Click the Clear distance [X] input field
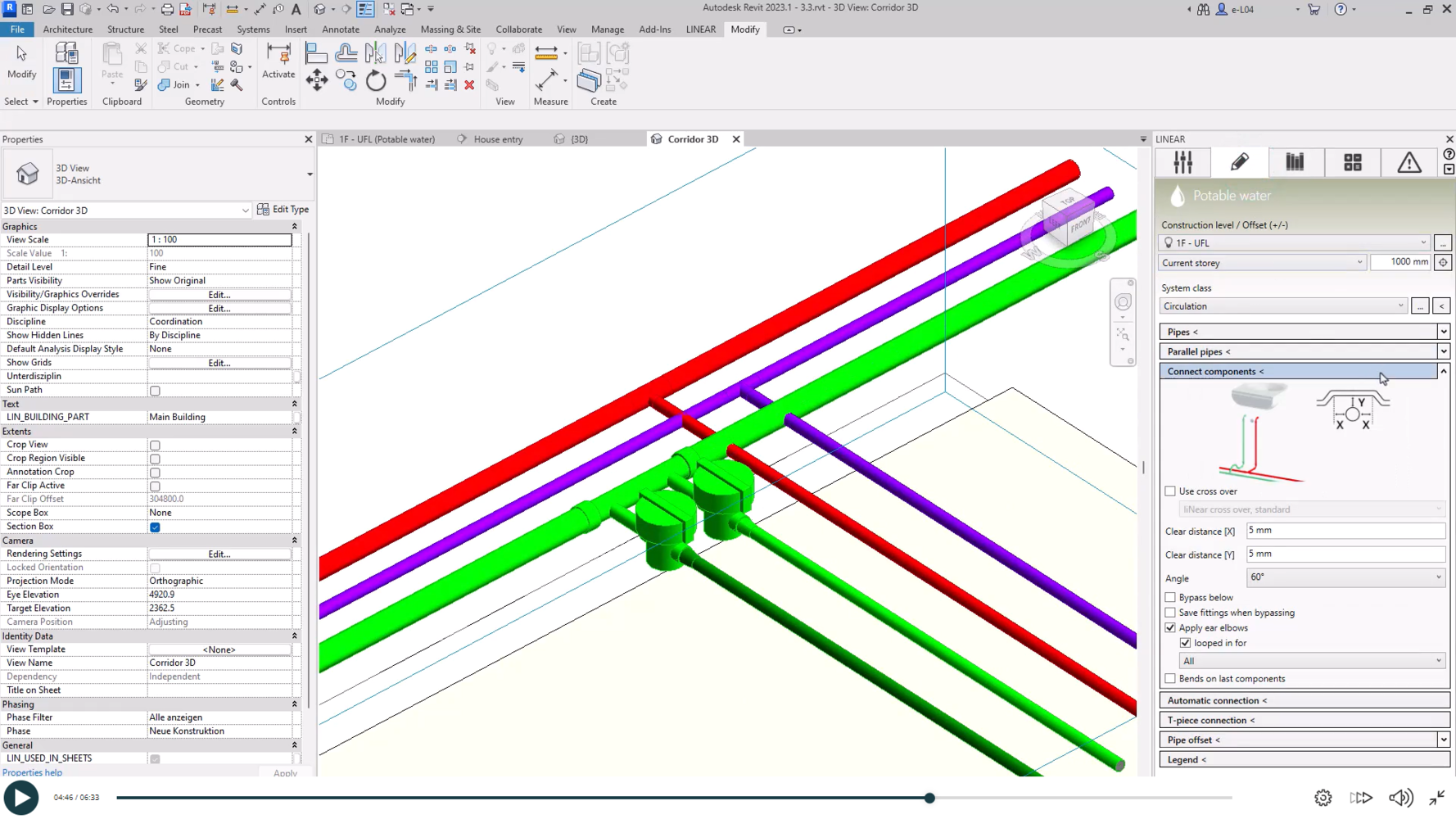1456x819 pixels. point(1345,531)
